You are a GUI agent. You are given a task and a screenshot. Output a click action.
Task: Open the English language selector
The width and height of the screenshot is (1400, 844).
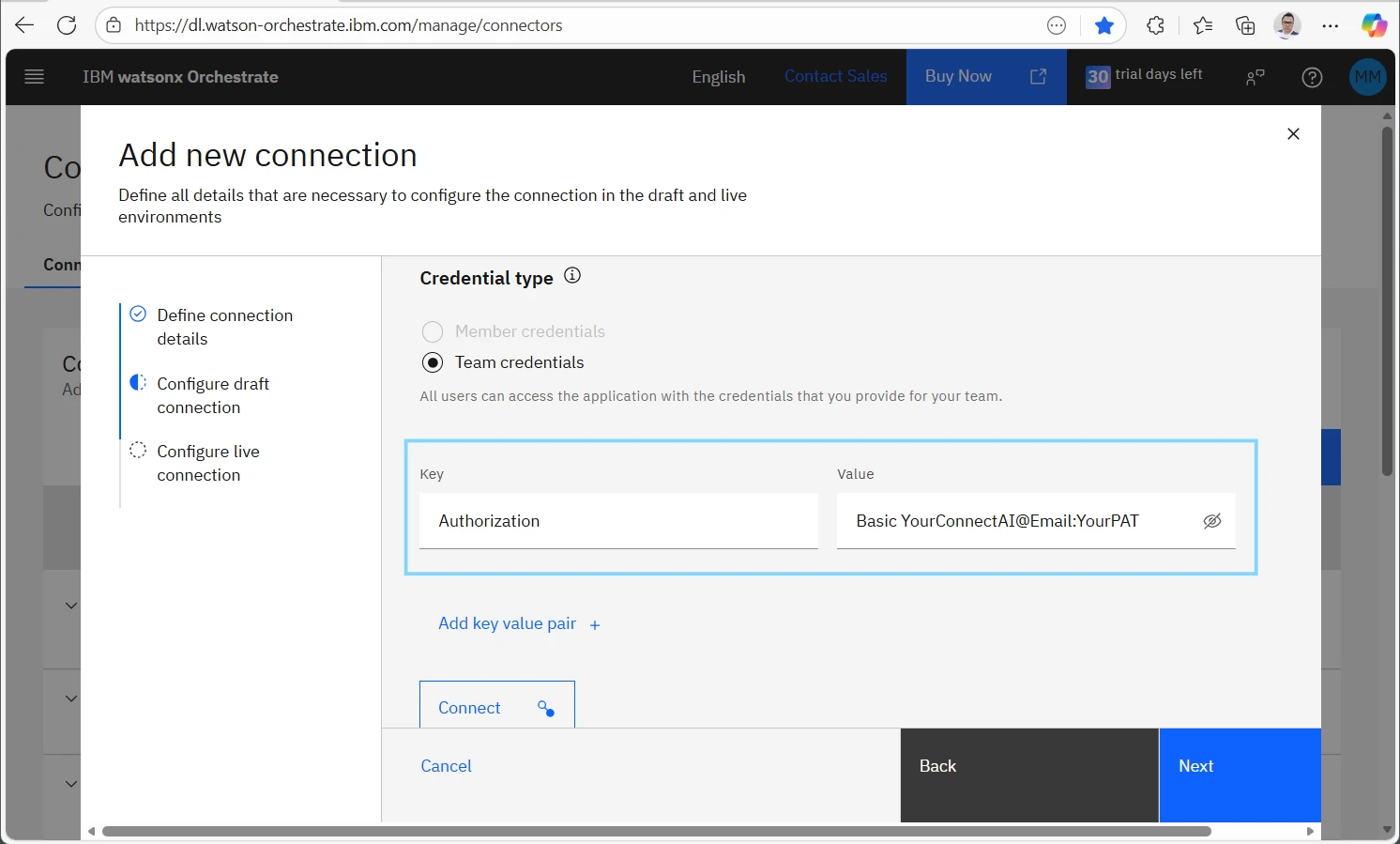click(718, 77)
